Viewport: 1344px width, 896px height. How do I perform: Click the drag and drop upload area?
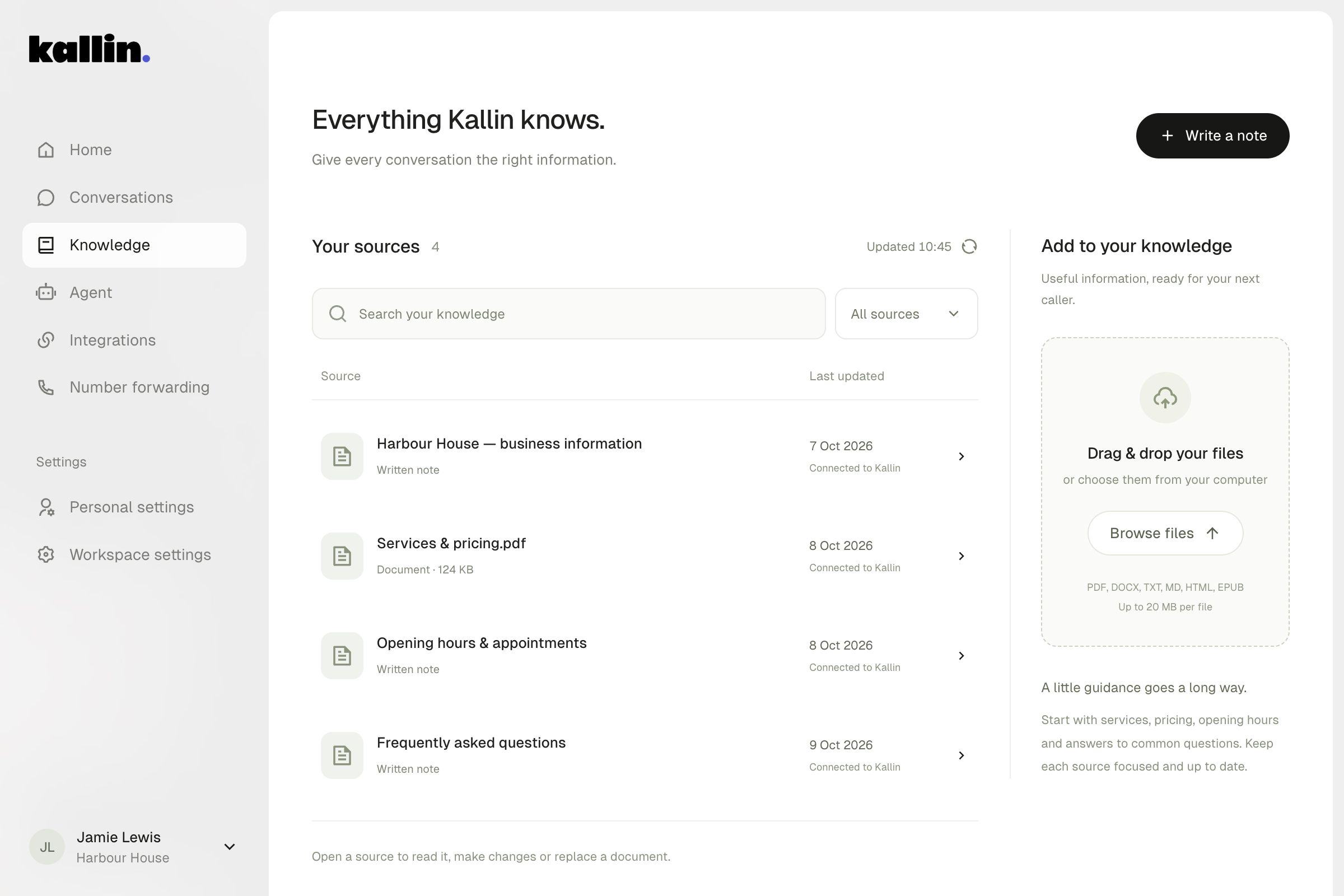1165,492
